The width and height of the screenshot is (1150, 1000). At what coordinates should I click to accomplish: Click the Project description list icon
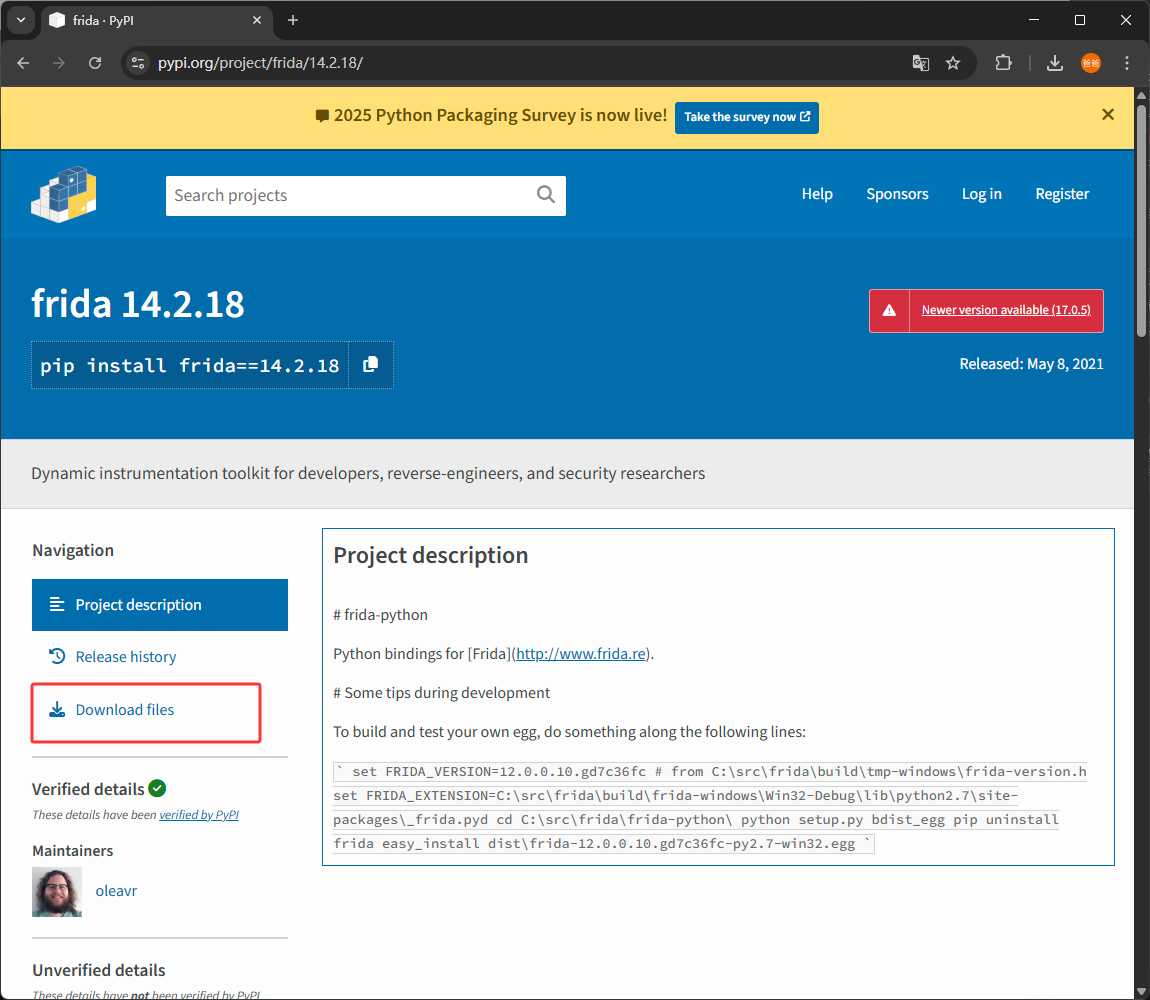pyautogui.click(x=56, y=605)
